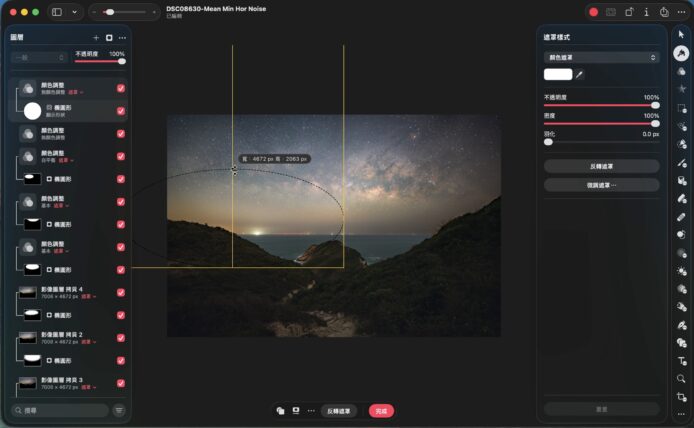Open the 顏色遮罩 mask mode dropdown
694x428 pixels.
point(600,58)
